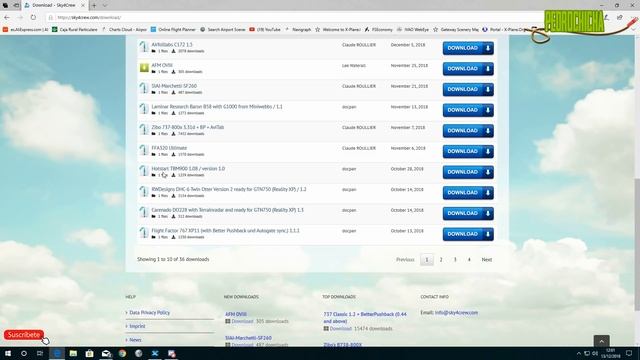
Task: Email info@sky4crew.com contact link
Action: tap(456, 313)
